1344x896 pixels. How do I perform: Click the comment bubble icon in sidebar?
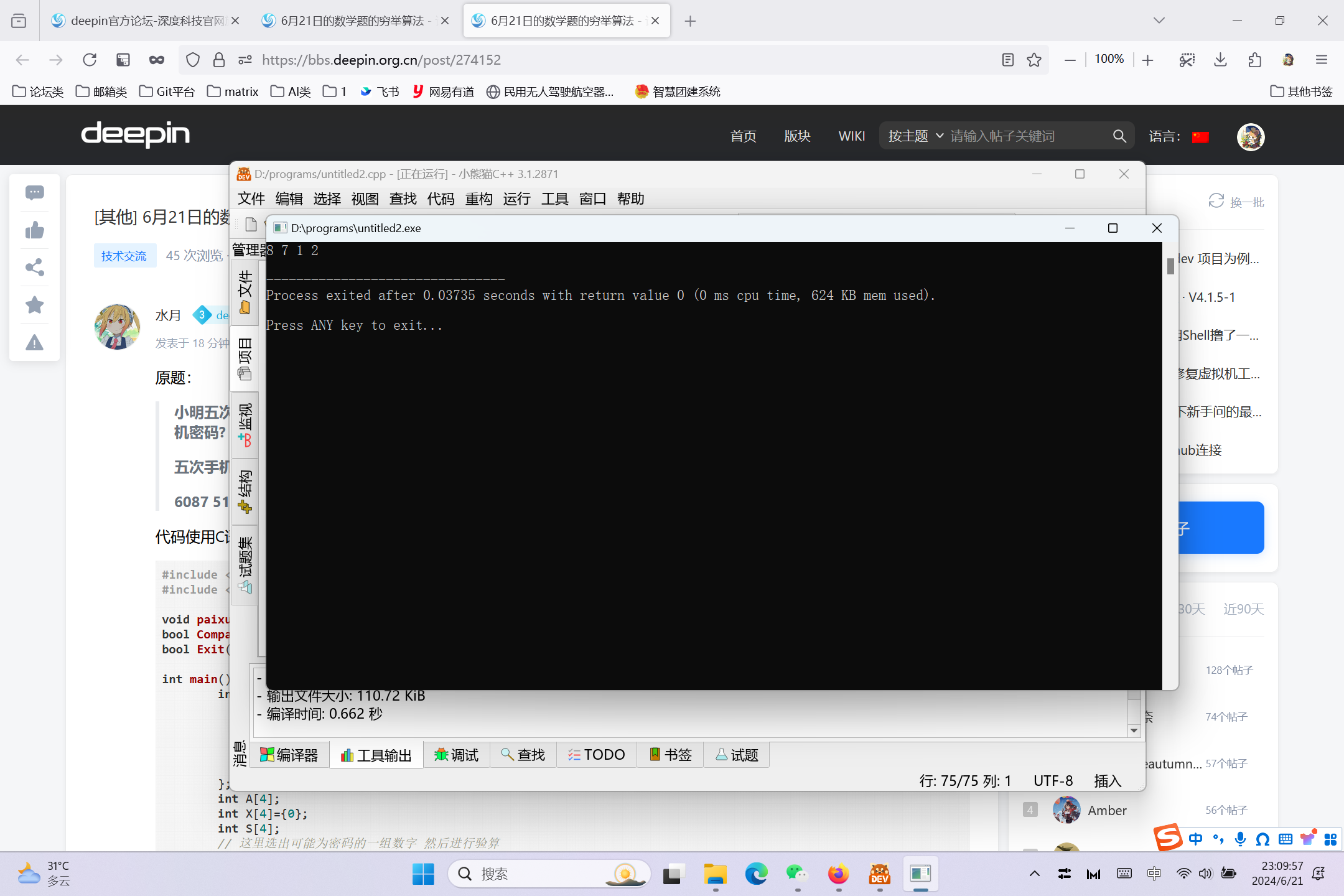click(35, 193)
